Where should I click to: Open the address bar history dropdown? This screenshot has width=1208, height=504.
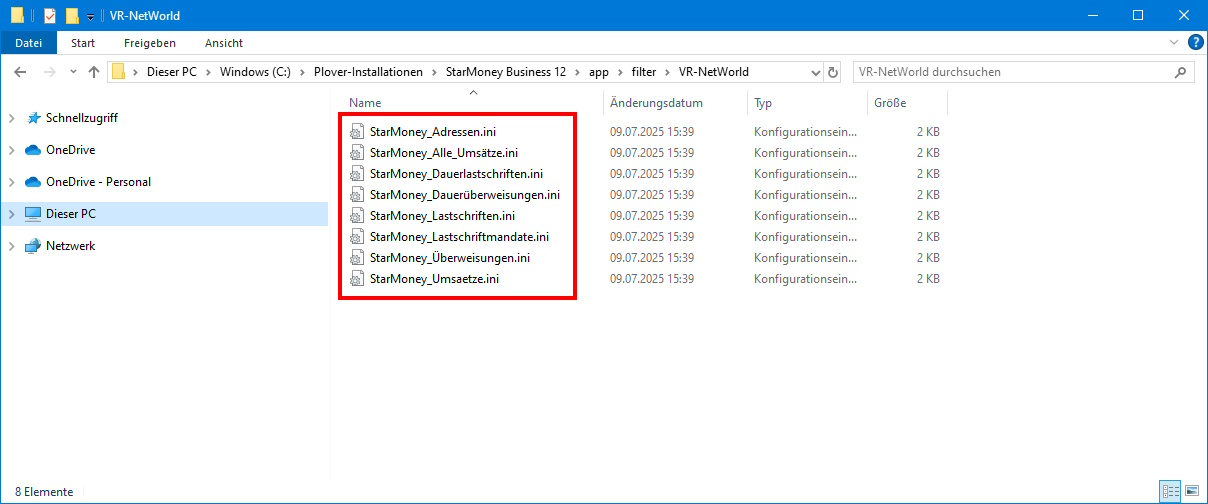pyautogui.click(x=814, y=72)
